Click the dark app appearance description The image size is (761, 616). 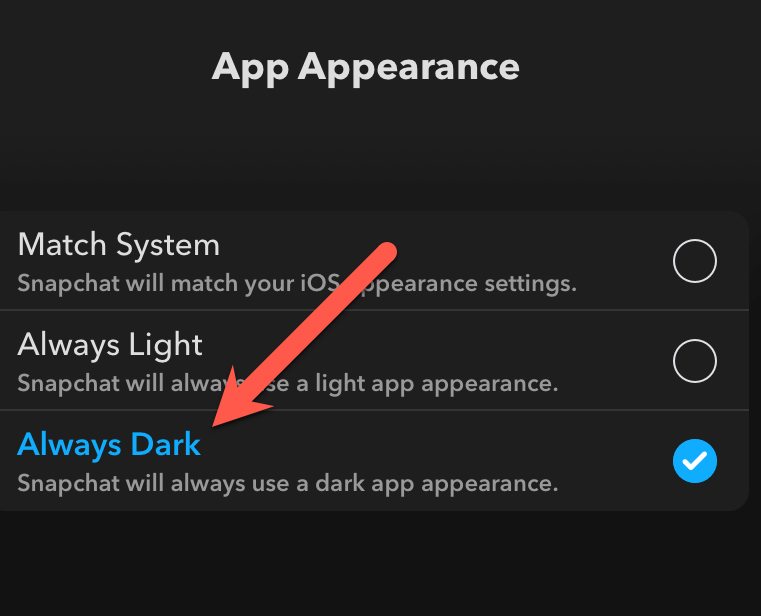(x=288, y=483)
